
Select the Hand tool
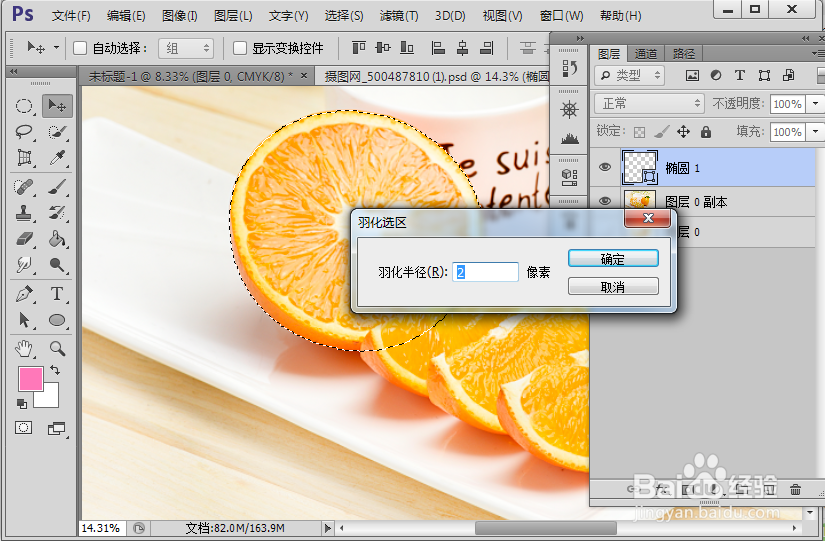24,348
